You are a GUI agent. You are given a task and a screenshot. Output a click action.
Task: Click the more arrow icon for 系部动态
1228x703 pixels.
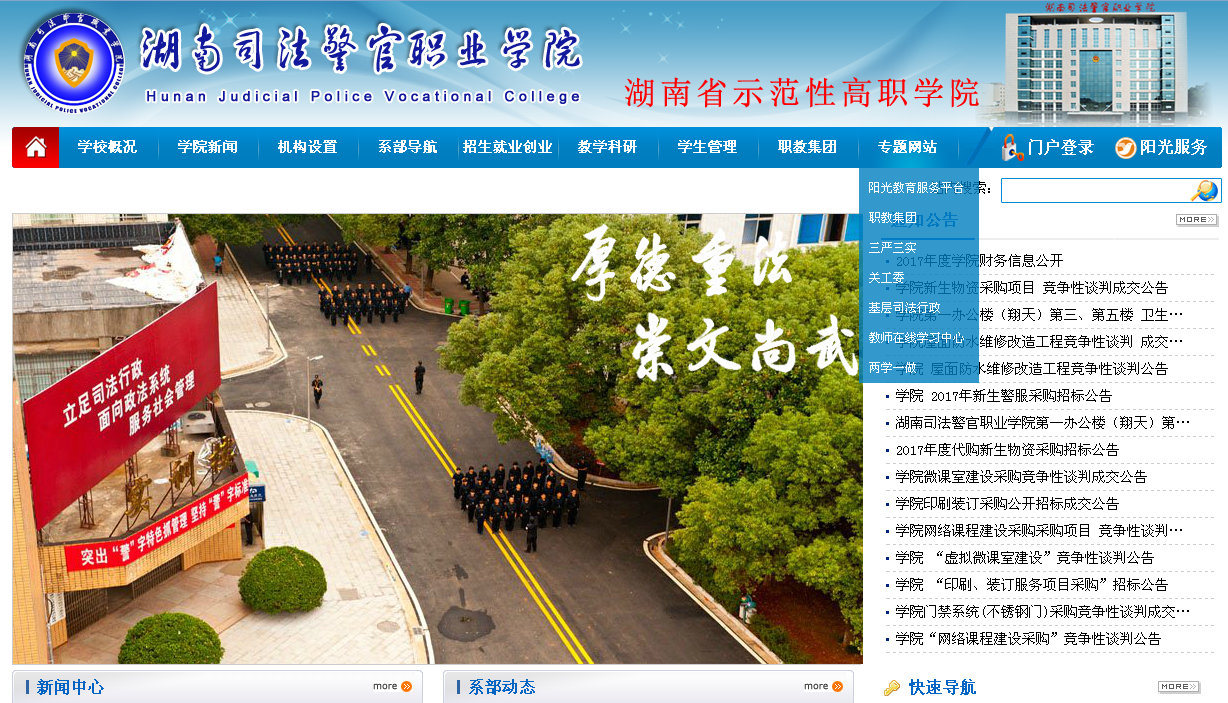coord(837,686)
